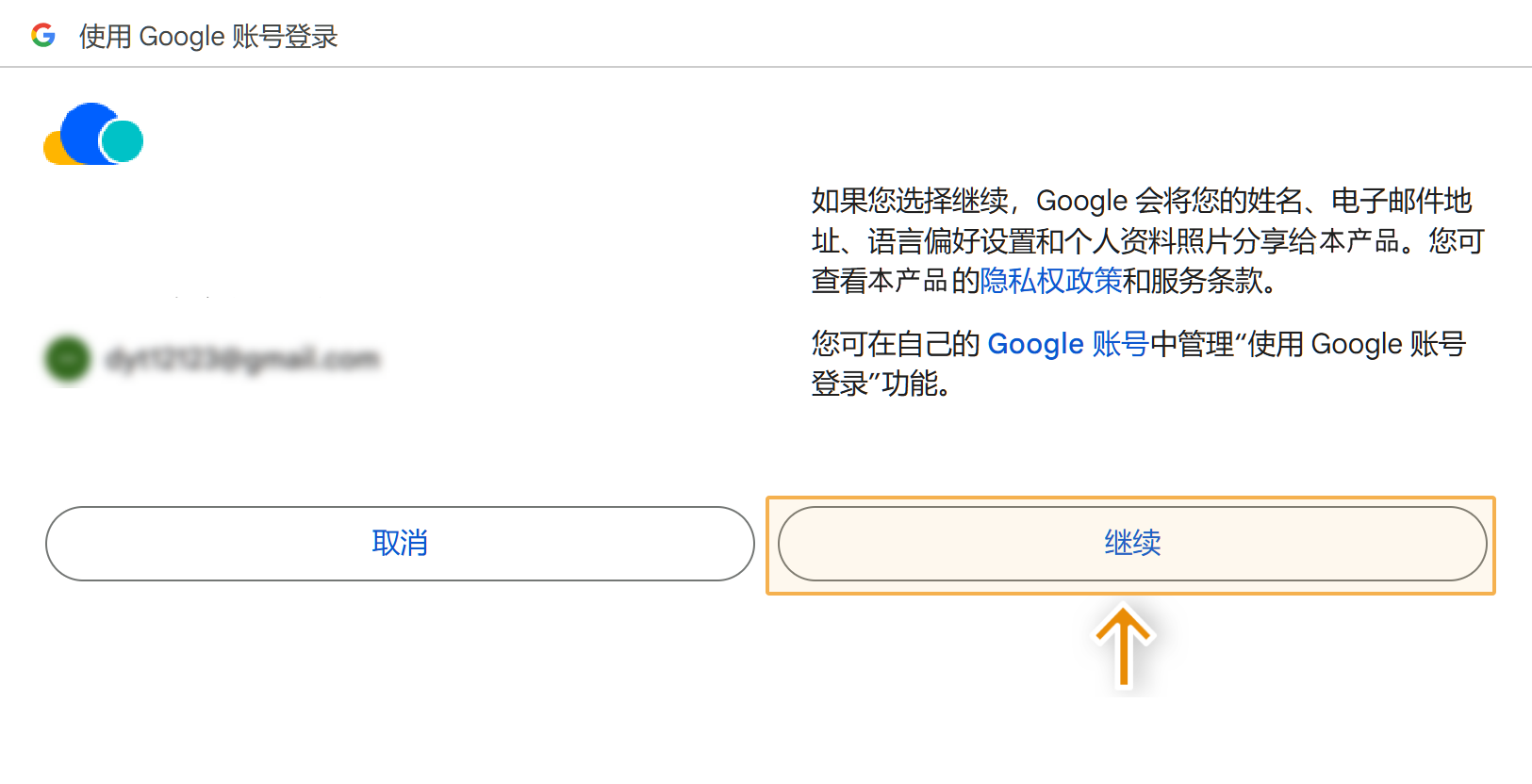Click the cloud-shaped app logo
1532x784 pixels.
pos(93,135)
